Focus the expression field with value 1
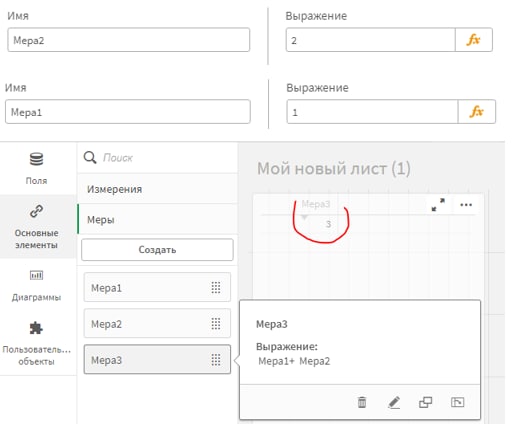This screenshot has width=513, height=430. point(372,112)
